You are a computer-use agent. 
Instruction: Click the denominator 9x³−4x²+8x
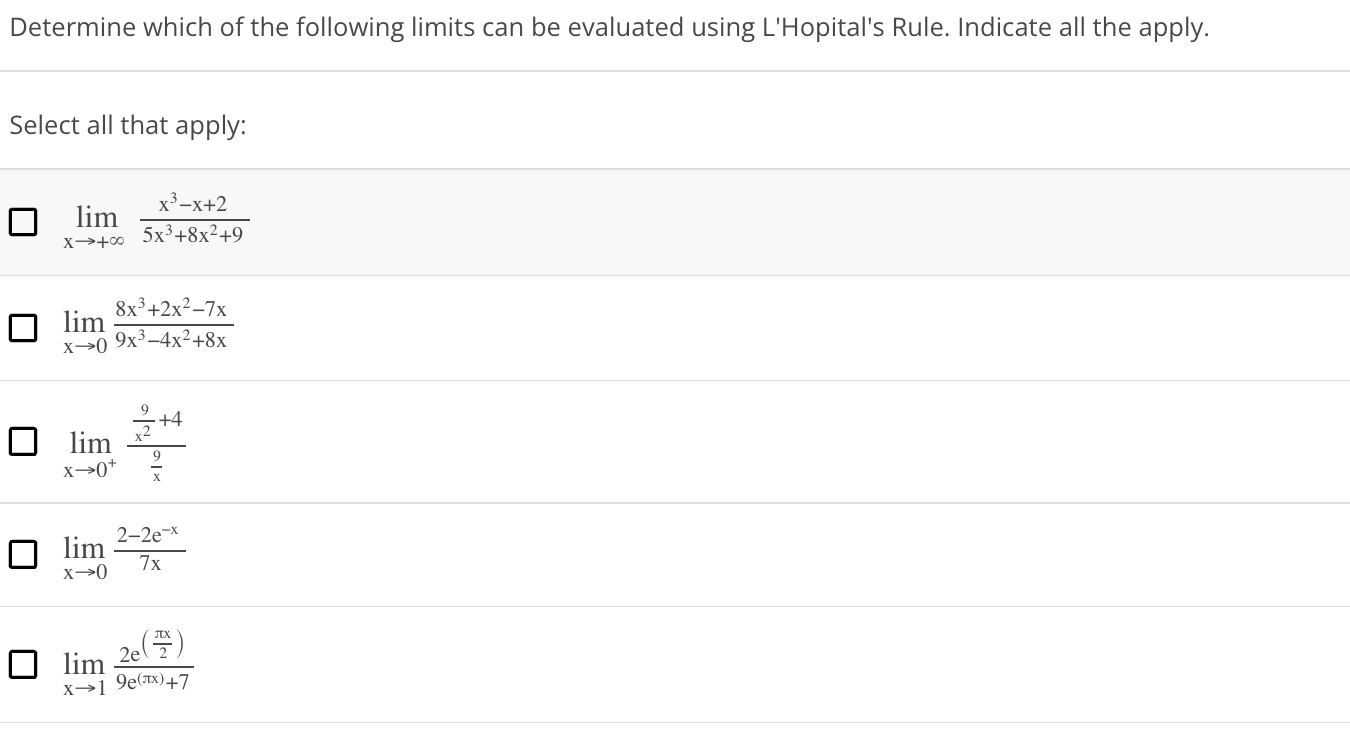[x=171, y=340]
